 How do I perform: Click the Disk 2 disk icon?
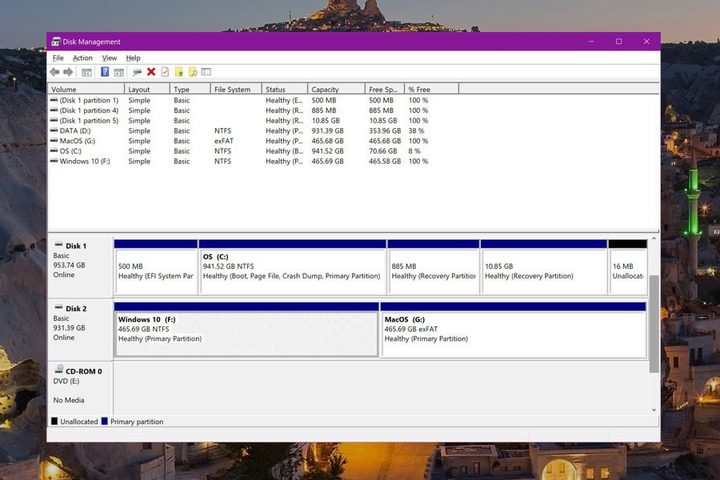tap(58, 307)
